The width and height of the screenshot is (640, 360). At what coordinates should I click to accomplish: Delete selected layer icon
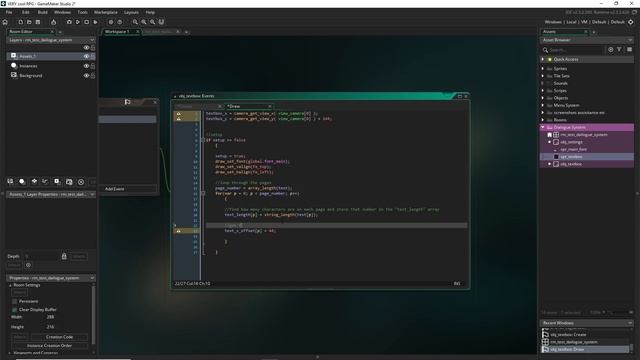81,182
